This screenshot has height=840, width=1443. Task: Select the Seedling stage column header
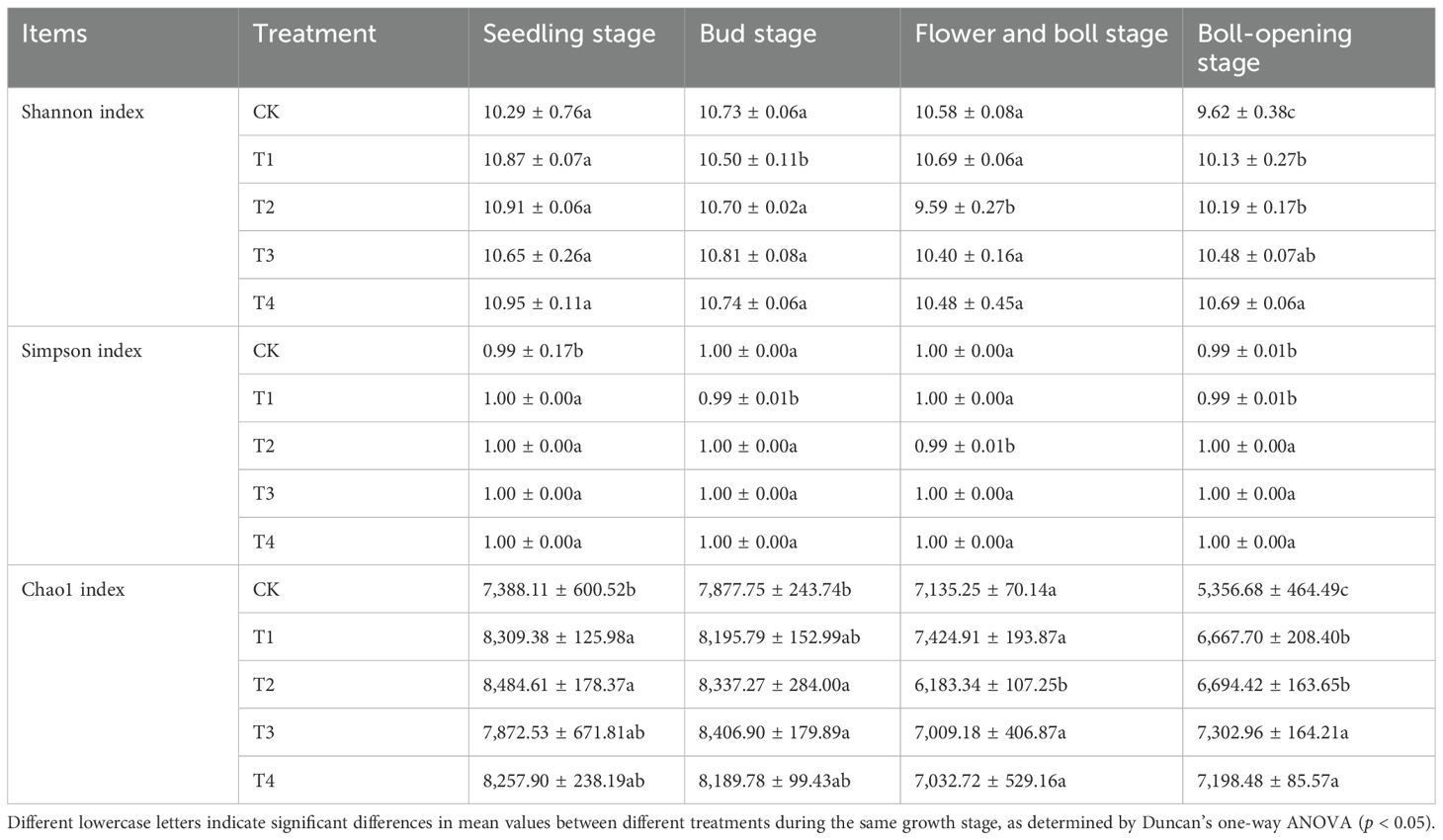coord(569,35)
